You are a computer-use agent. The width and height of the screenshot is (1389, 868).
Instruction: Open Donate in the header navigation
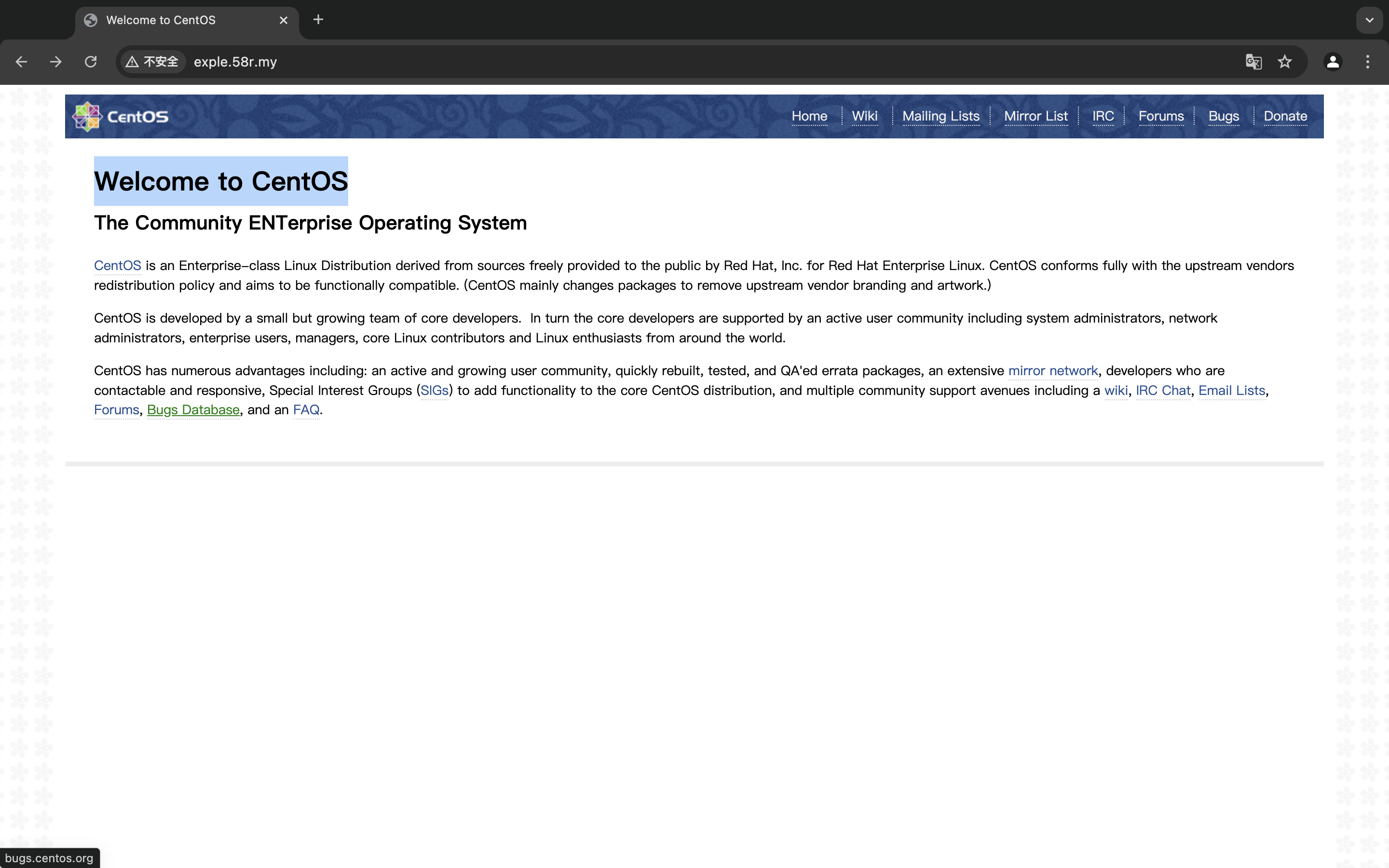(x=1285, y=116)
